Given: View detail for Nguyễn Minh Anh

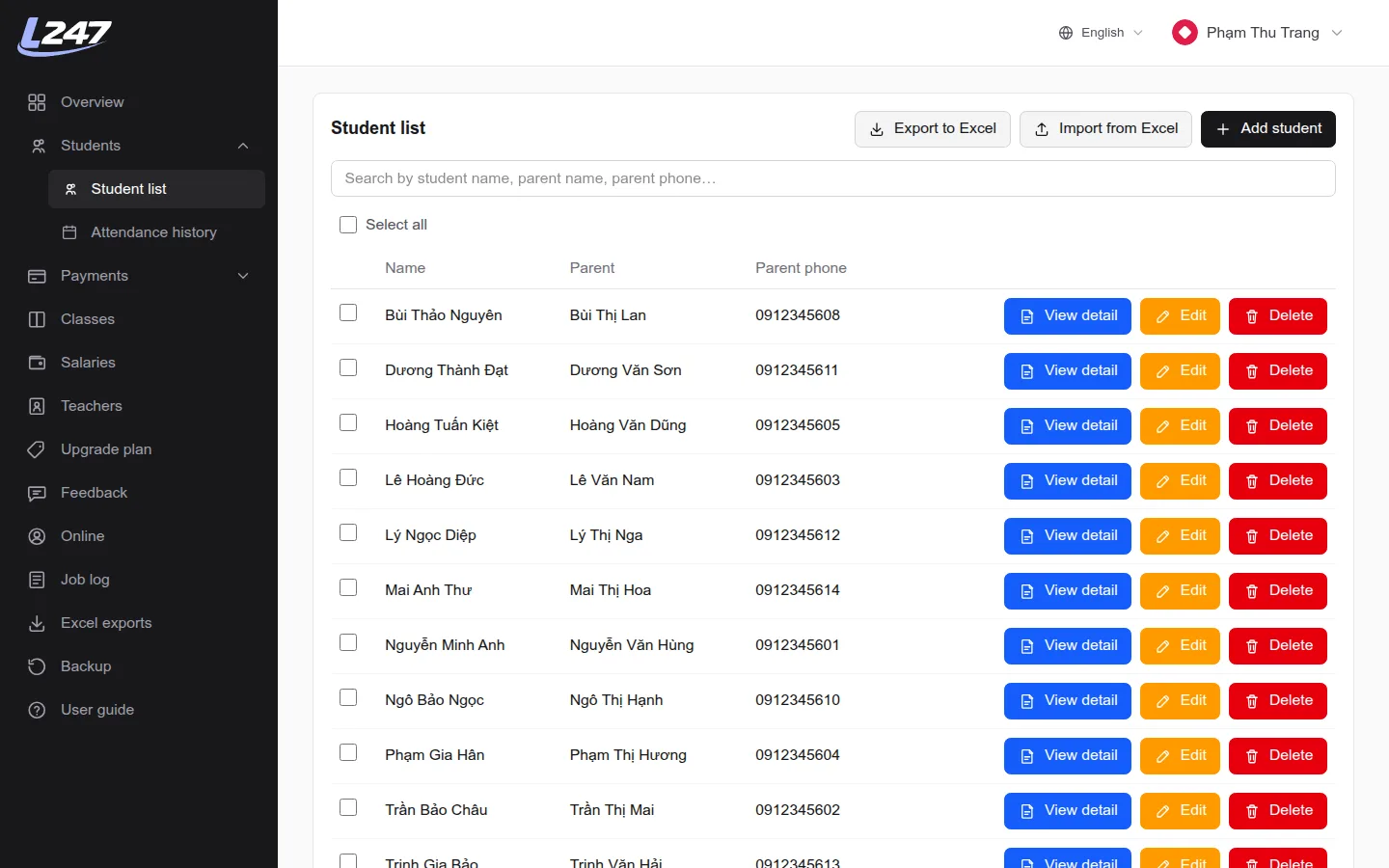Looking at the screenshot, I should (x=1068, y=646).
